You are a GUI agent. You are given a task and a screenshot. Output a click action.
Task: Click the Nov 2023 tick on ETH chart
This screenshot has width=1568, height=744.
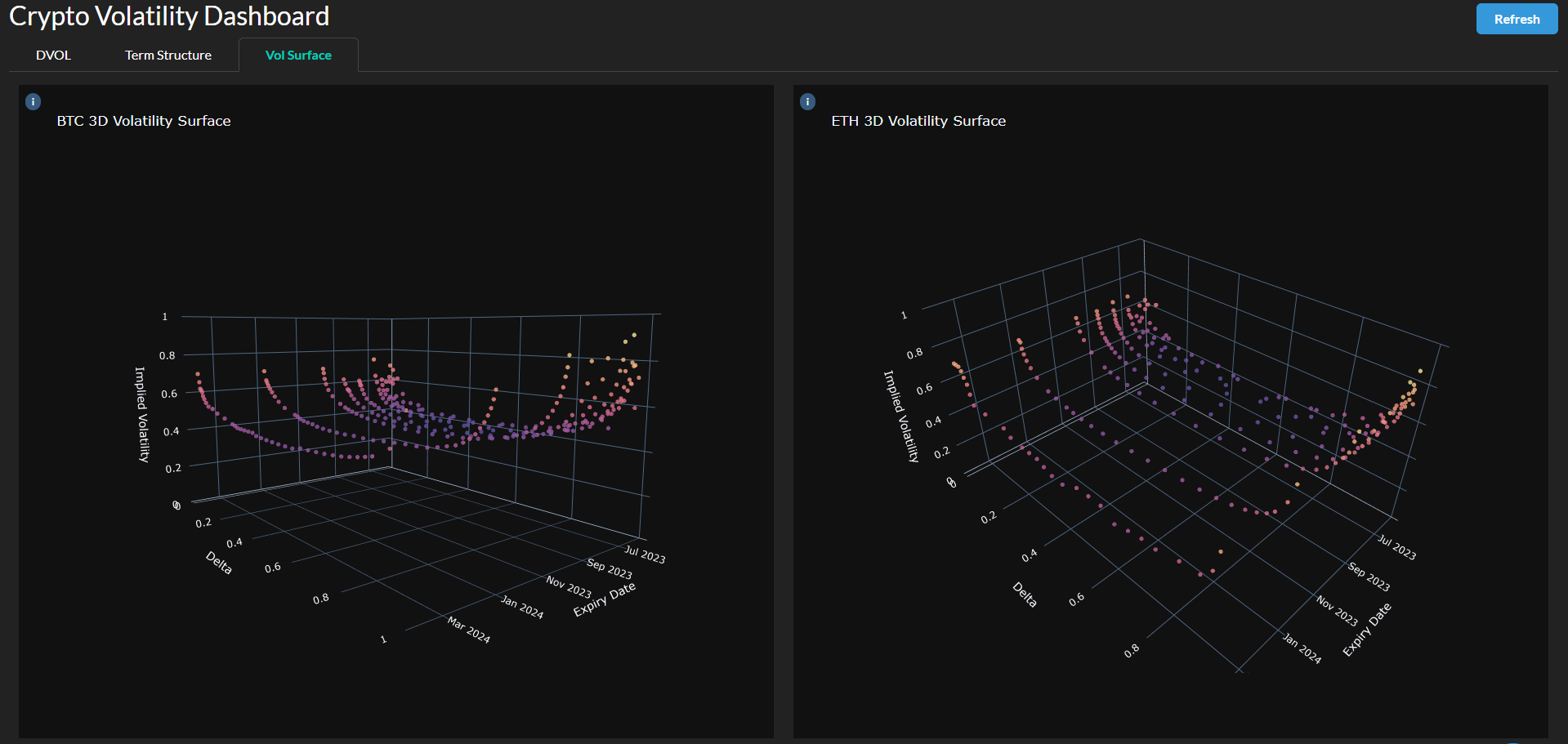click(1337, 611)
